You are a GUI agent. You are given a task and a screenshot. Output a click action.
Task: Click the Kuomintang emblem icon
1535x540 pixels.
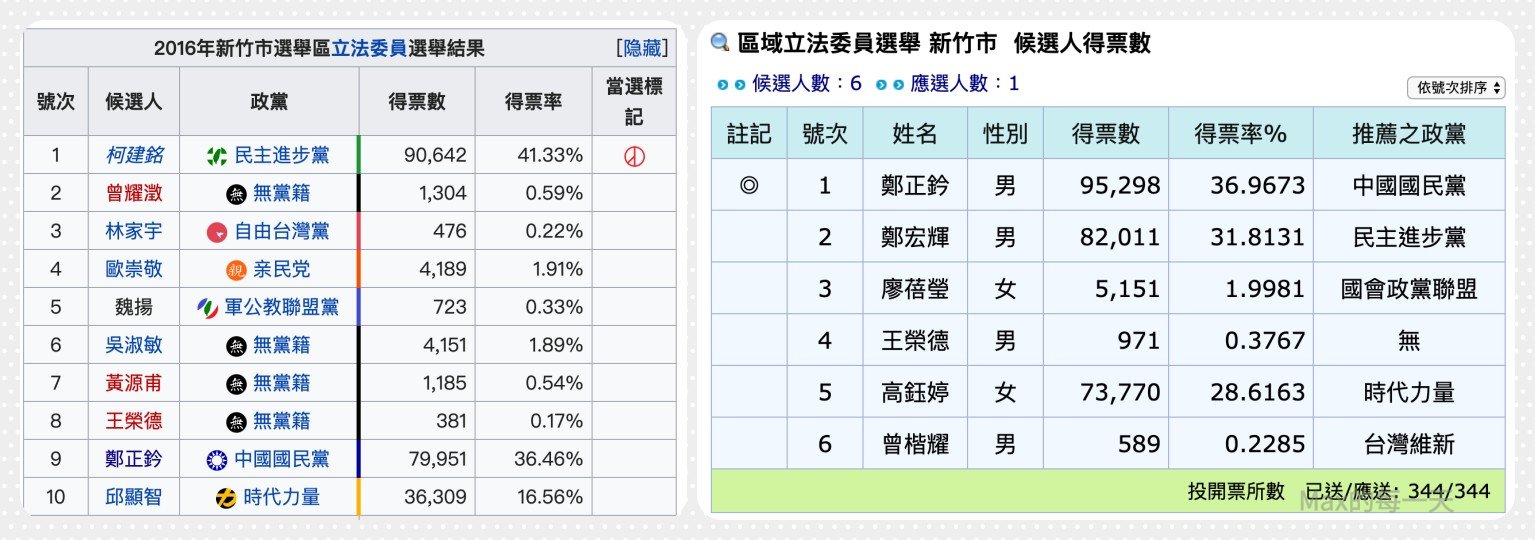[x=216, y=460]
